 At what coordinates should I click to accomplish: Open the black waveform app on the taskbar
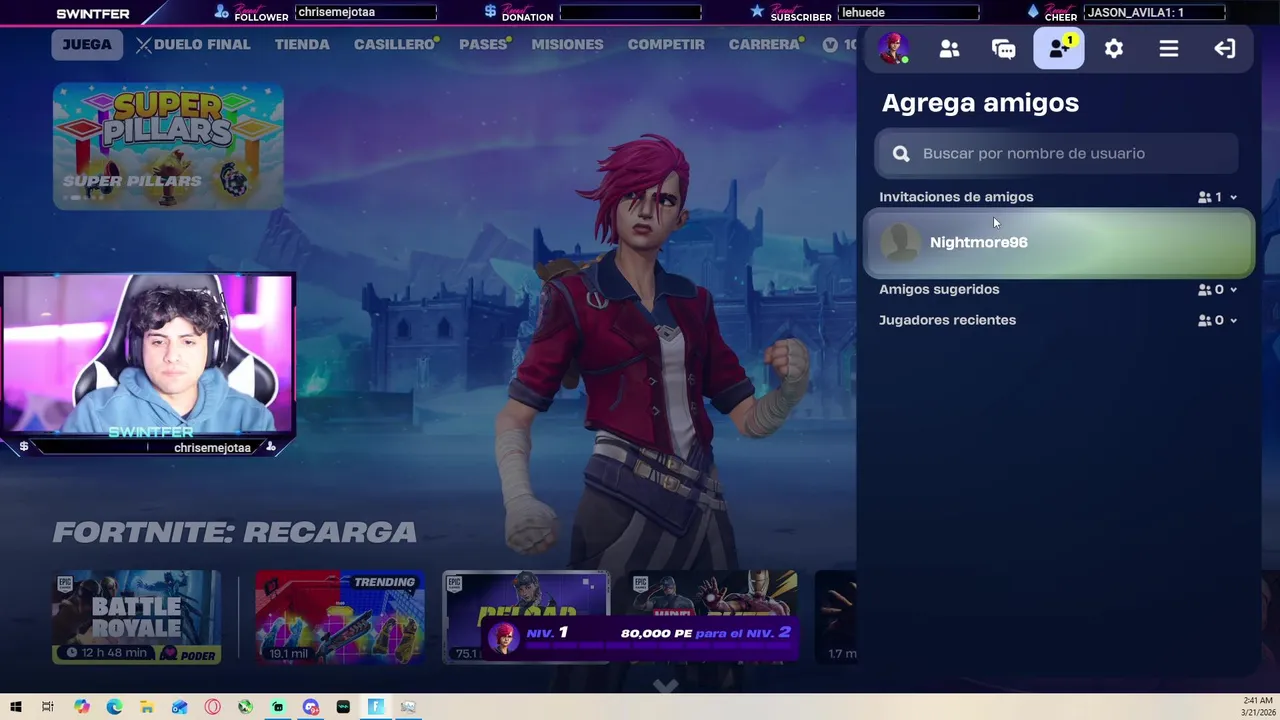pos(343,707)
